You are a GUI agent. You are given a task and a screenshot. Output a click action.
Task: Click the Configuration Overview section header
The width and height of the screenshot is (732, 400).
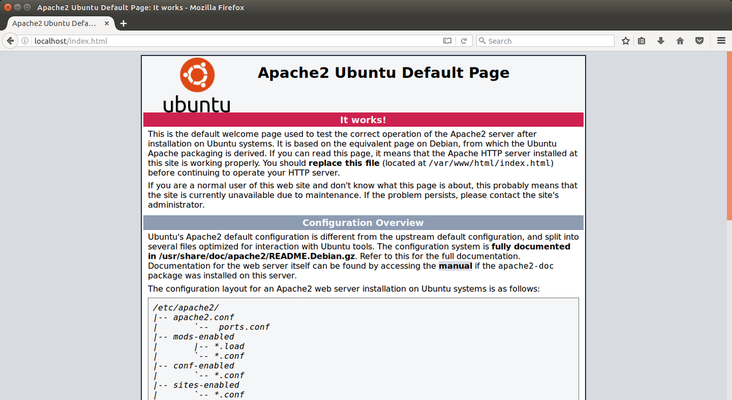point(363,222)
